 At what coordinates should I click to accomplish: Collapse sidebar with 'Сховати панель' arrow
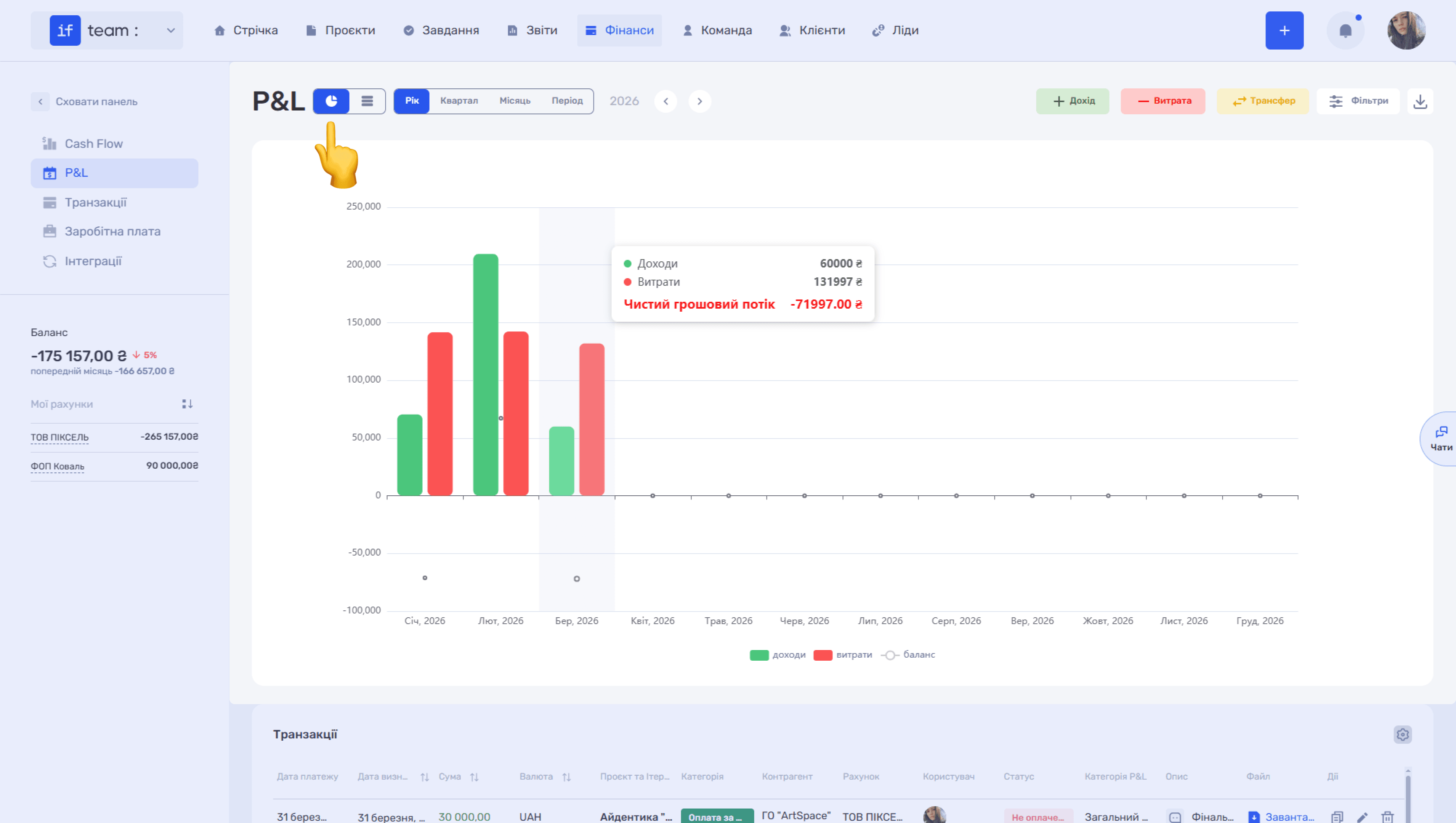(40, 102)
